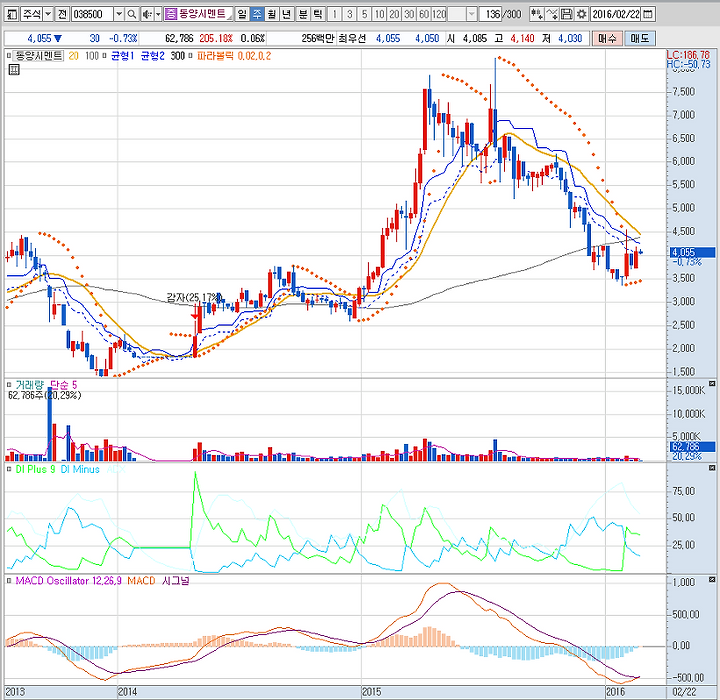Switch chart to daily 일 period
Viewport: 720px width, 700px height.
(x=242, y=14)
